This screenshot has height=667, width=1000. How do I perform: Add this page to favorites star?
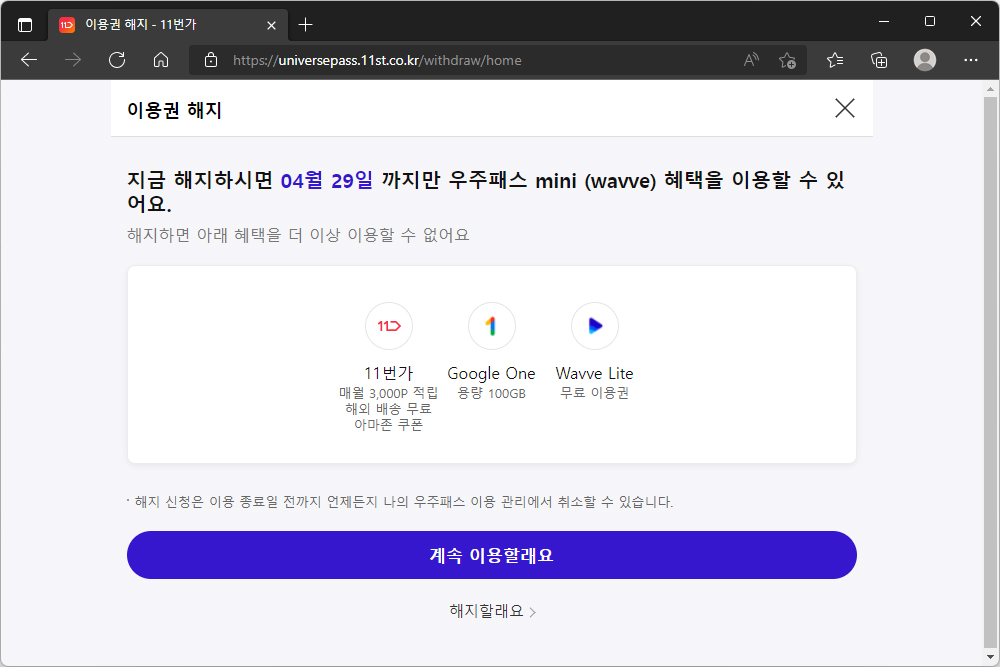pyautogui.click(x=787, y=60)
